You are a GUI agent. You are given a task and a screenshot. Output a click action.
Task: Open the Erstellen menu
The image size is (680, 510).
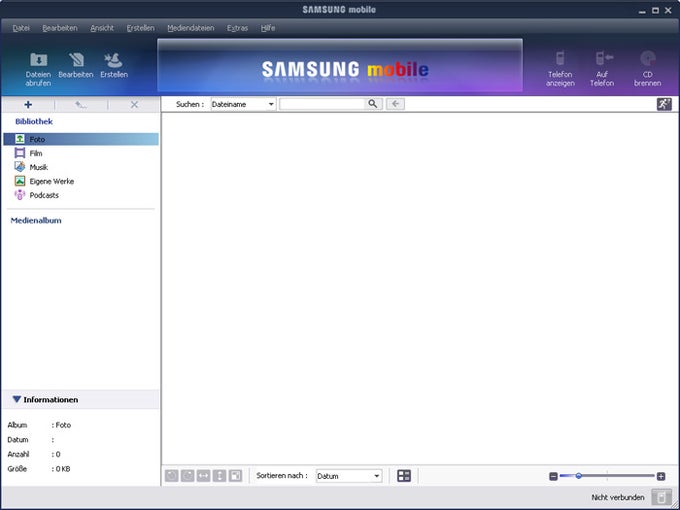[x=141, y=28]
